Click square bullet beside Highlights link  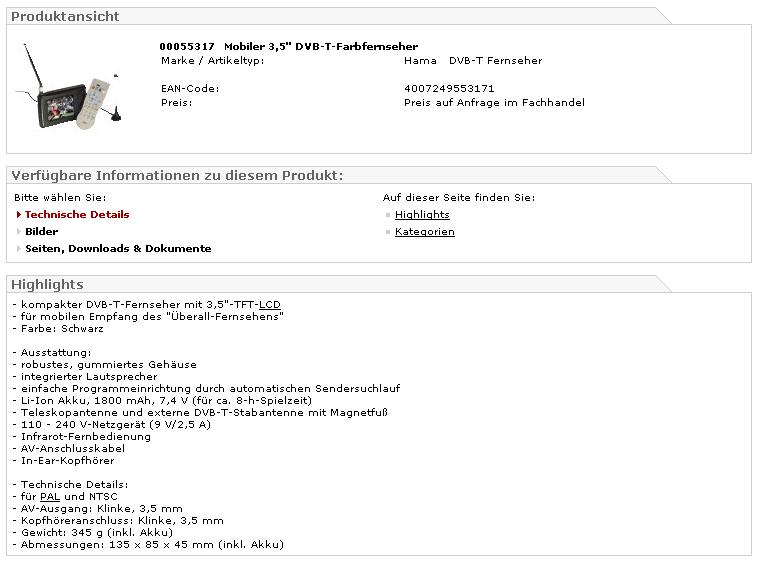point(387,215)
